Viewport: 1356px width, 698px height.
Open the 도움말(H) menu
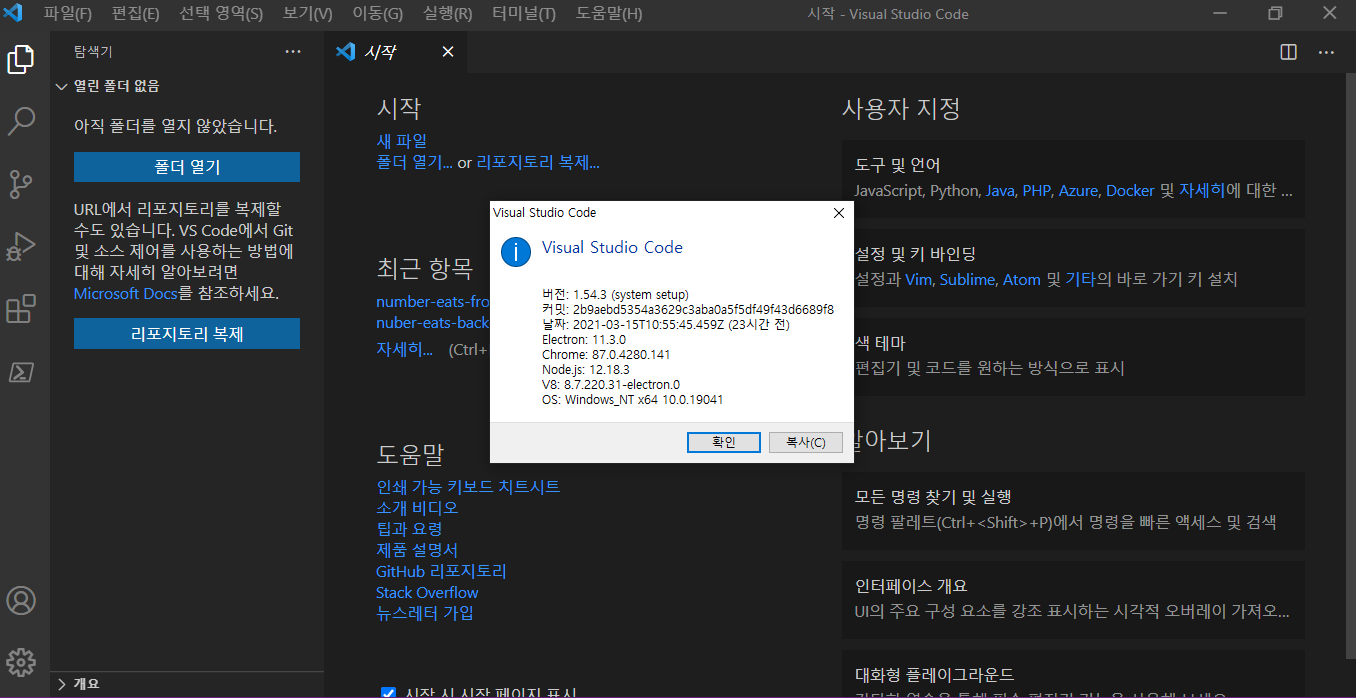pyautogui.click(x=609, y=14)
